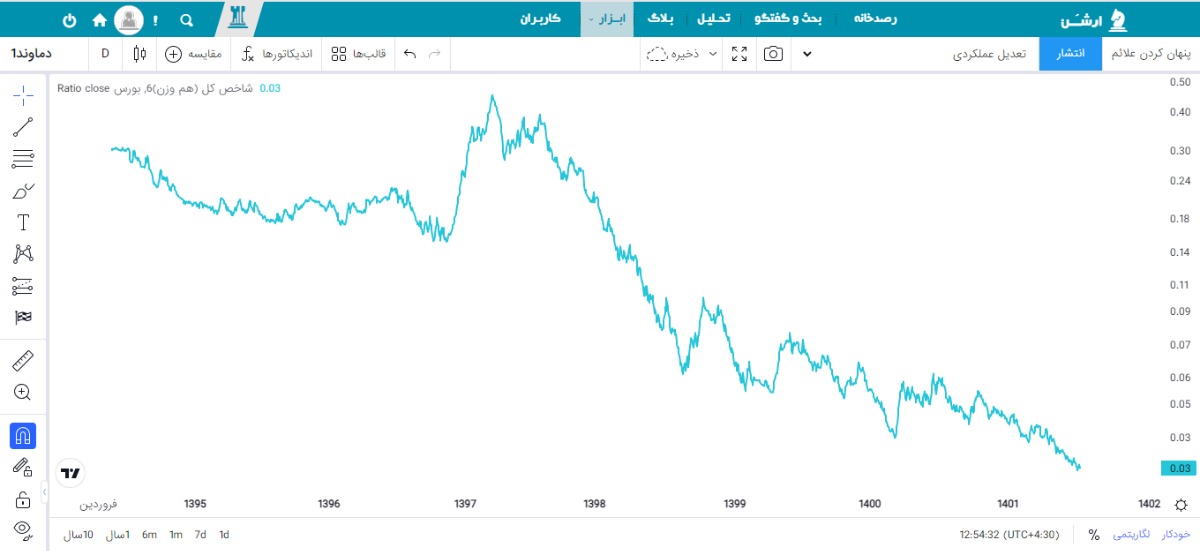1200x551 pixels.
Task: Open the candlestick chart style icon
Action: pos(139,54)
